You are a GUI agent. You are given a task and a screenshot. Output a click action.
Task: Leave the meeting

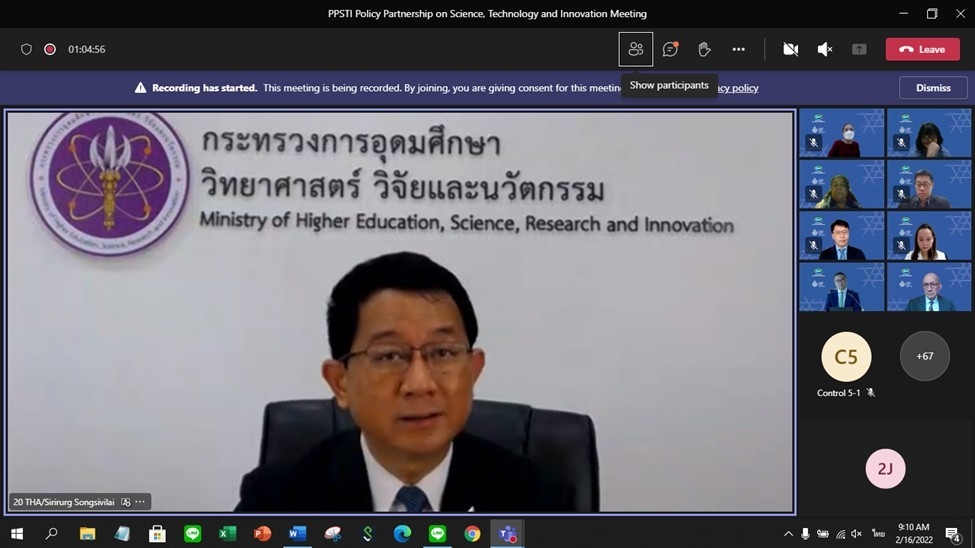922,49
